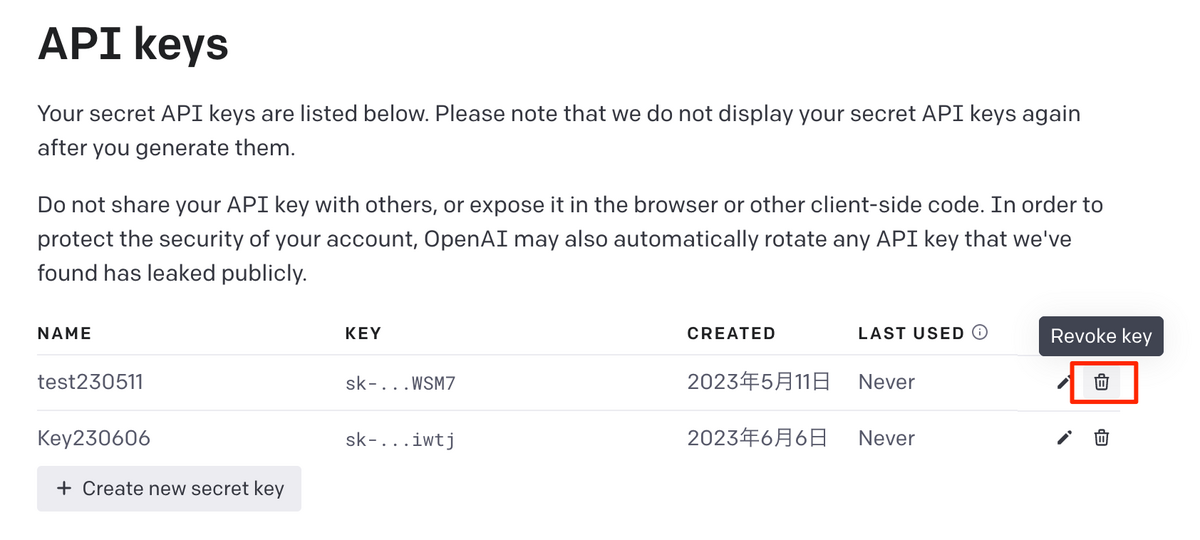Click Never in the Key230606 row
This screenshot has width=1200, height=540.
(x=886, y=438)
